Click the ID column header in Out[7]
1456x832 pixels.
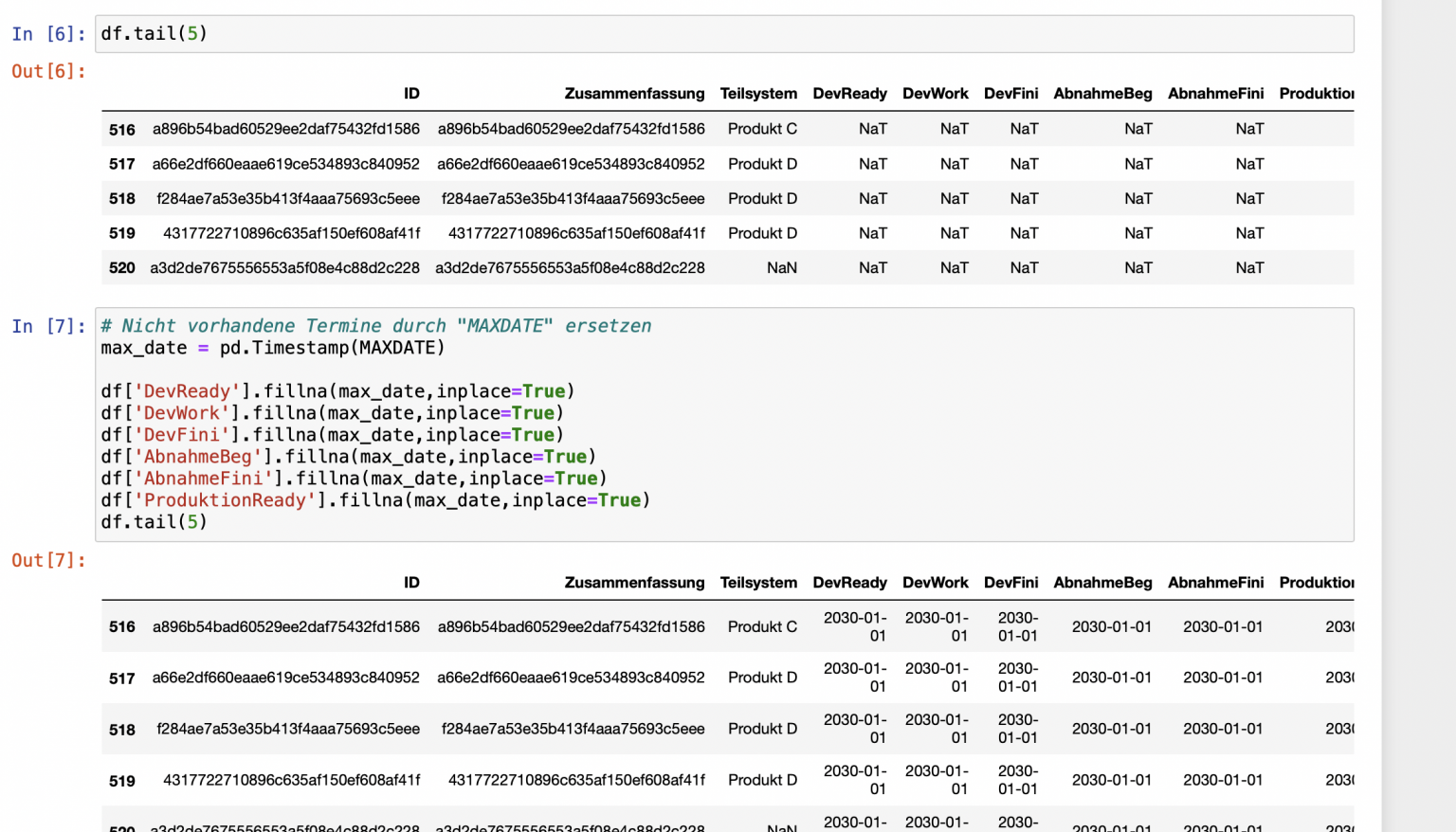409,582
